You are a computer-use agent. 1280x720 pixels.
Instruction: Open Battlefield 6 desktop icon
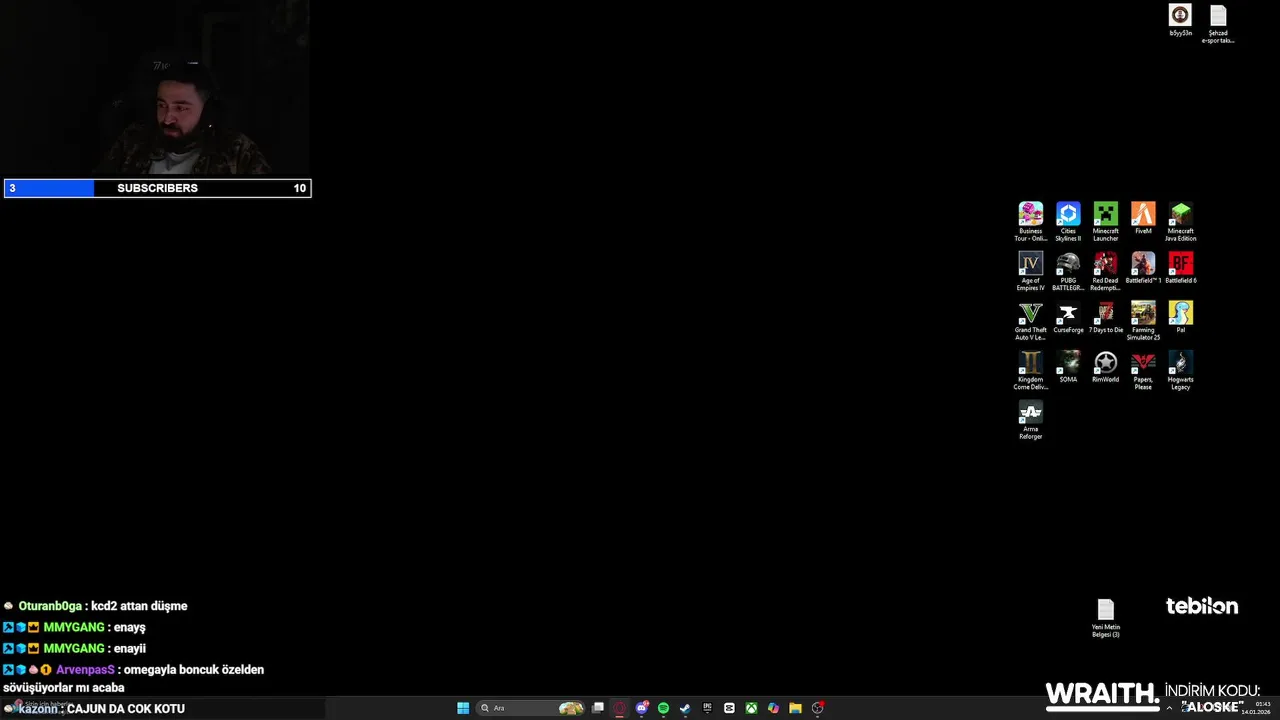[1181, 267]
